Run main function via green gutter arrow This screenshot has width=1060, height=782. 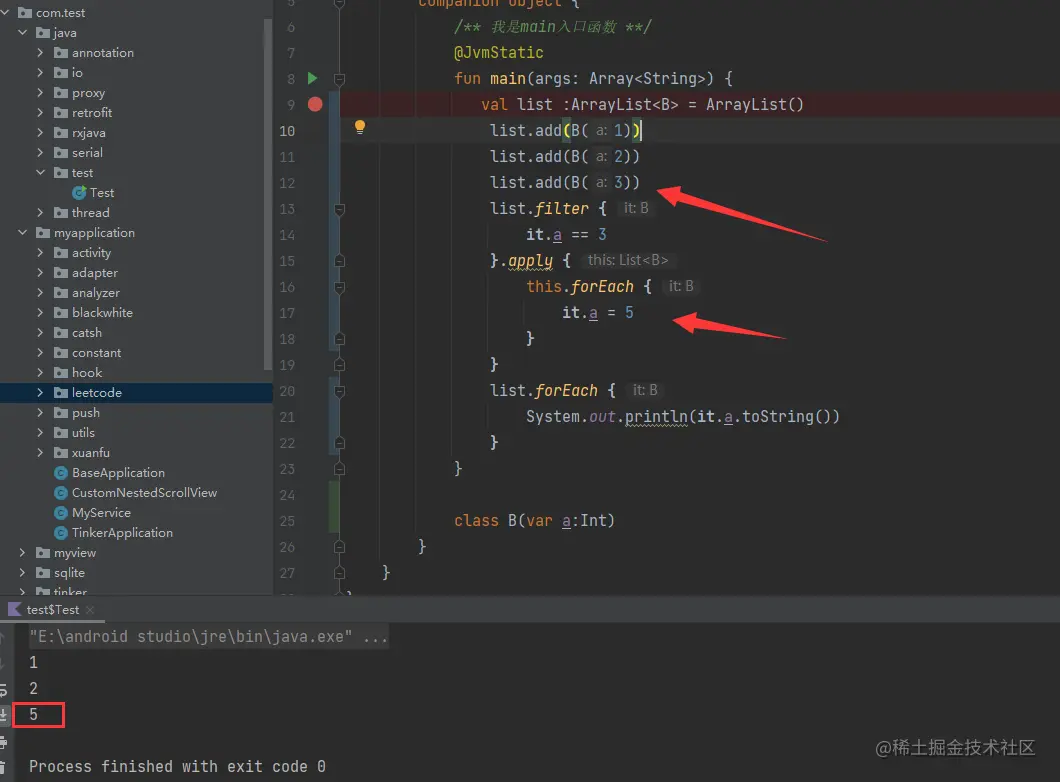312,78
